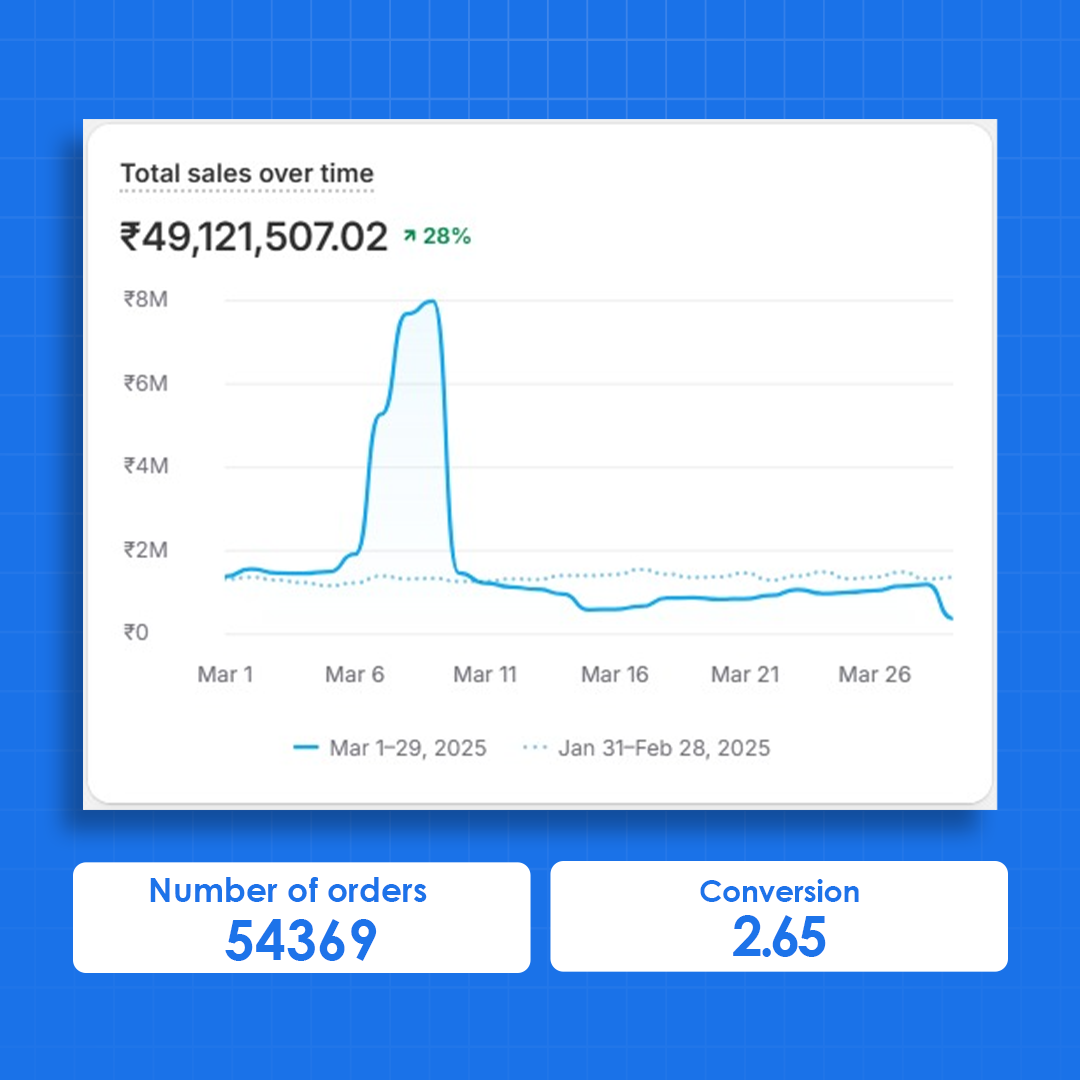Click the 28% growth percentage

click(446, 237)
